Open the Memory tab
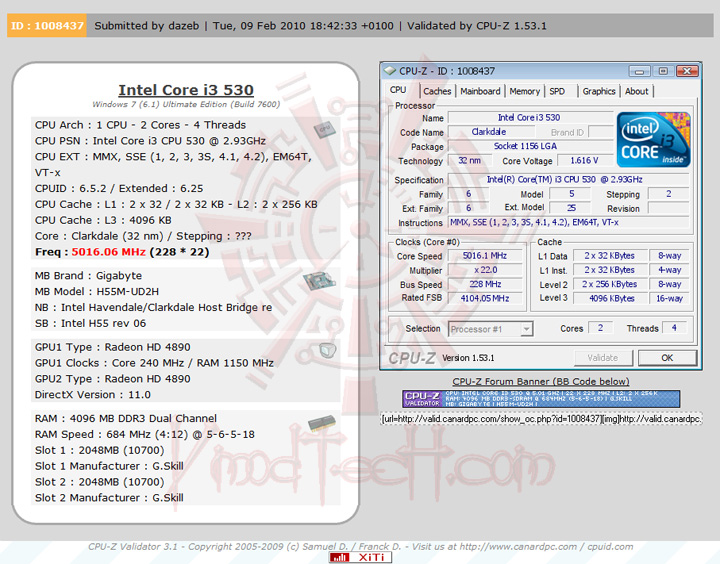 pyautogui.click(x=524, y=91)
